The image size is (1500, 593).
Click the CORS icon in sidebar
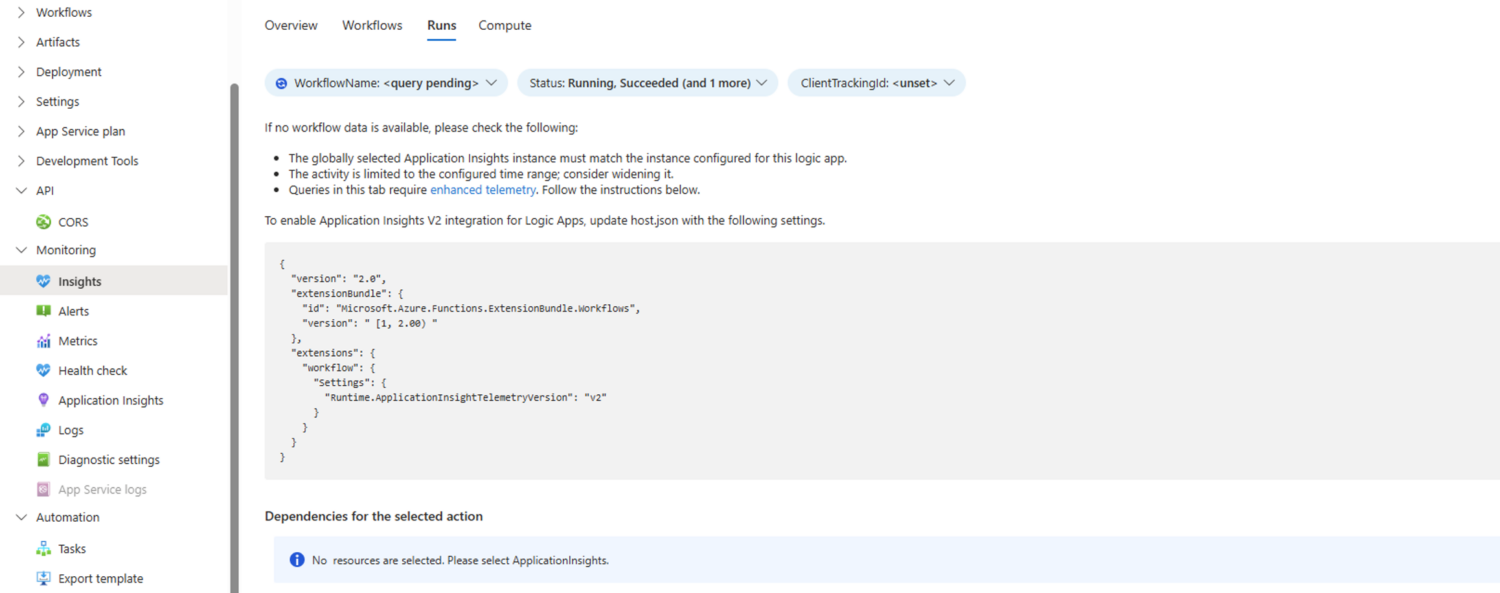43,222
